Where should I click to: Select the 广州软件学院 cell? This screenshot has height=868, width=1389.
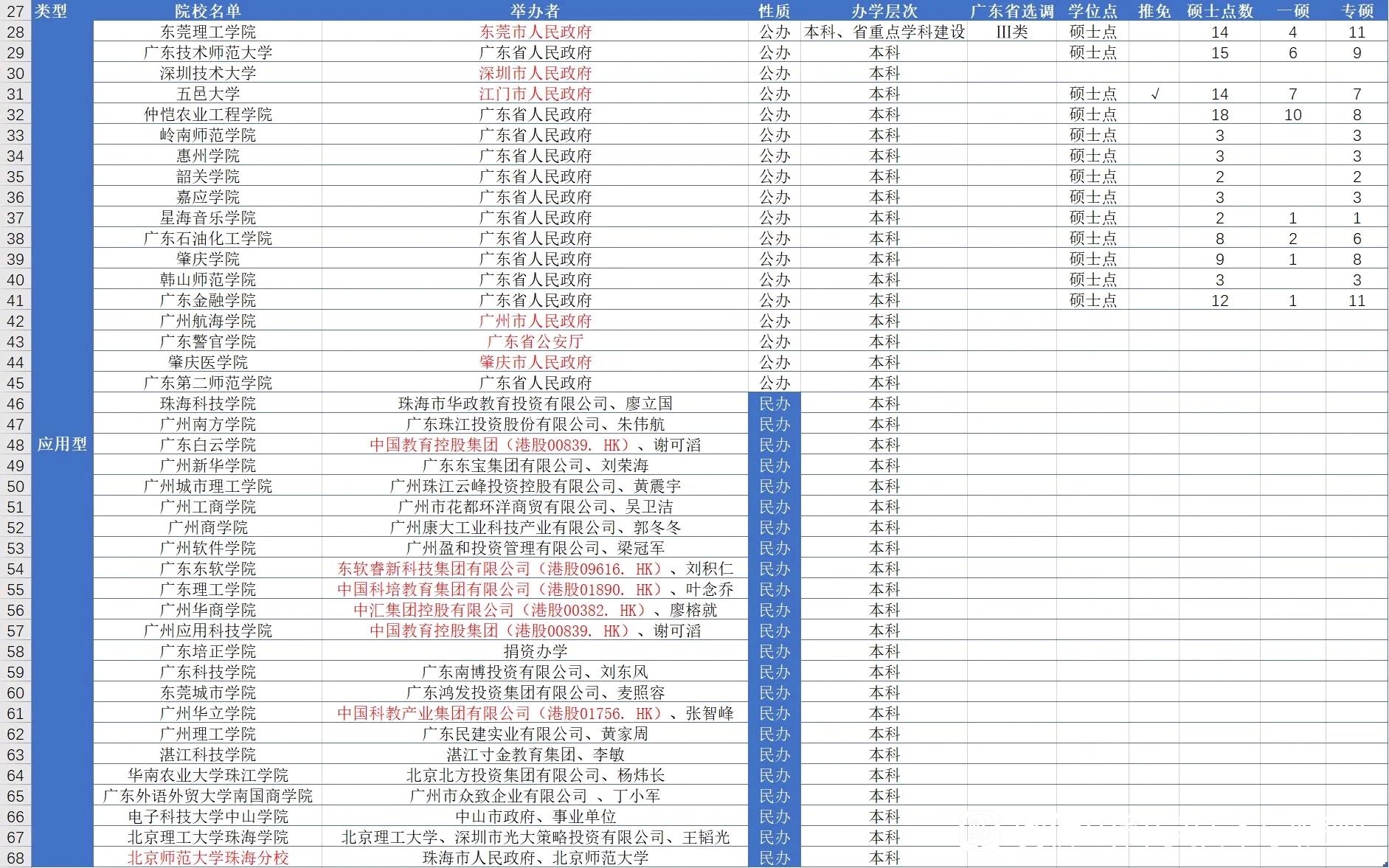(x=208, y=548)
